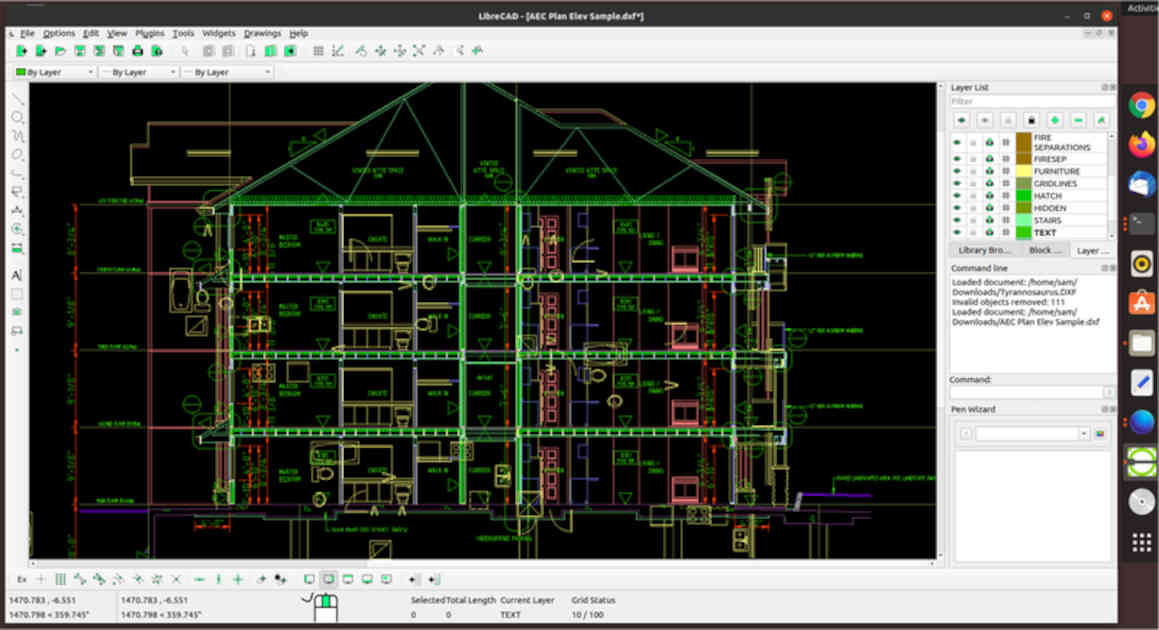The width and height of the screenshot is (1159, 630).
Task: Select the Text tool
Action: (15, 277)
